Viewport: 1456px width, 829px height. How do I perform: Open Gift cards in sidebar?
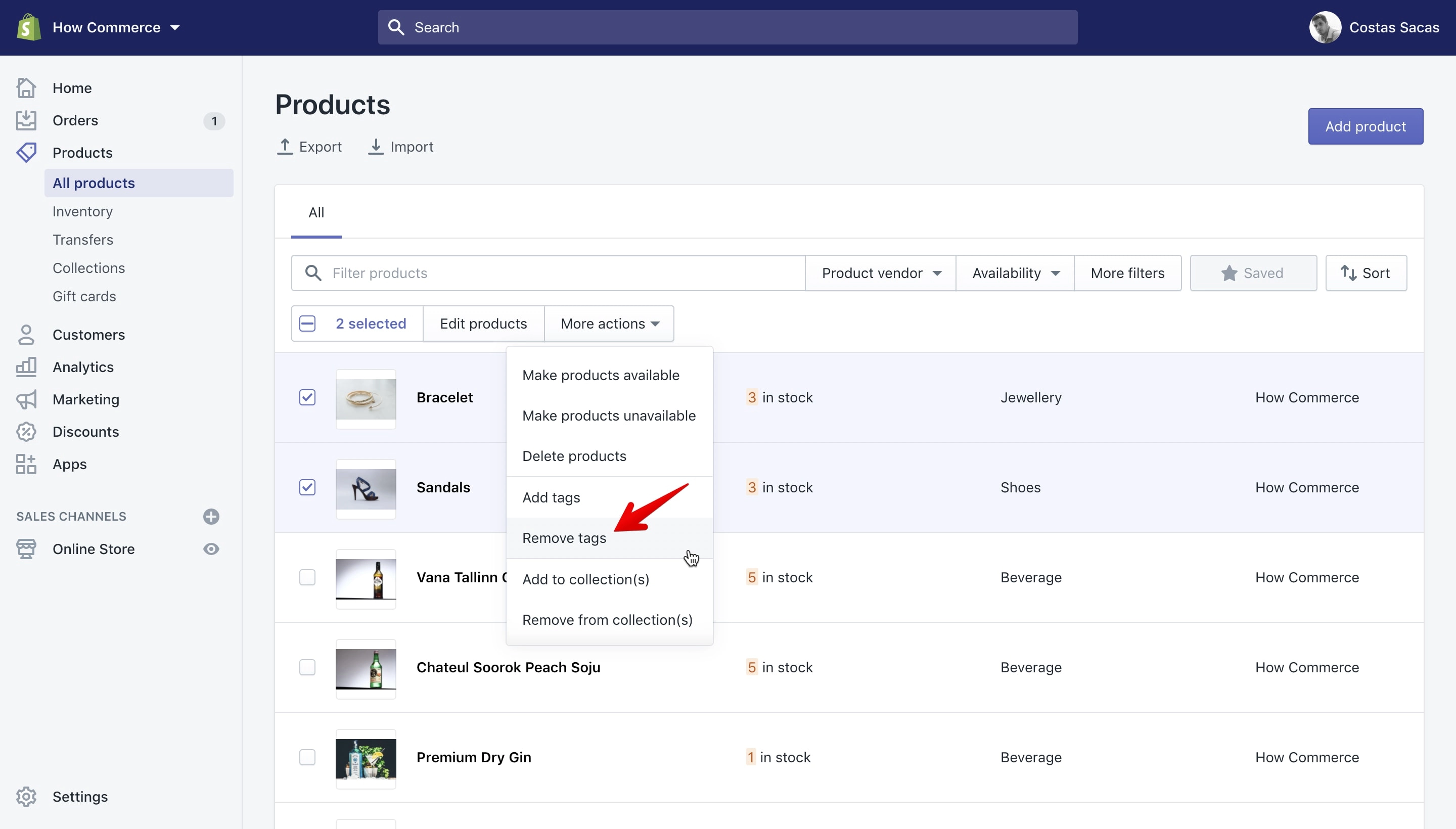(x=84, y=297)
